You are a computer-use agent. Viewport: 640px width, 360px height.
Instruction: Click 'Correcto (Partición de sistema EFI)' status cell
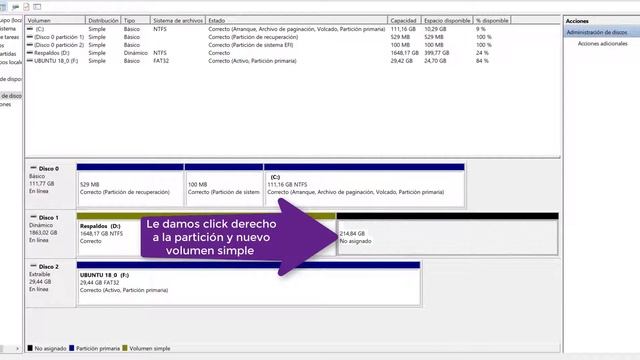click(251, 45)
